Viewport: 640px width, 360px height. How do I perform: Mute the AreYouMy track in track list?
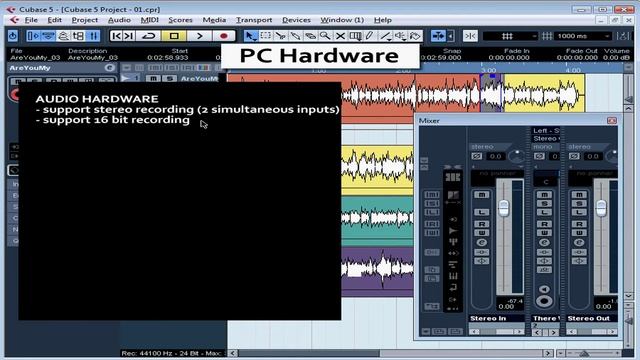point(153,78)
